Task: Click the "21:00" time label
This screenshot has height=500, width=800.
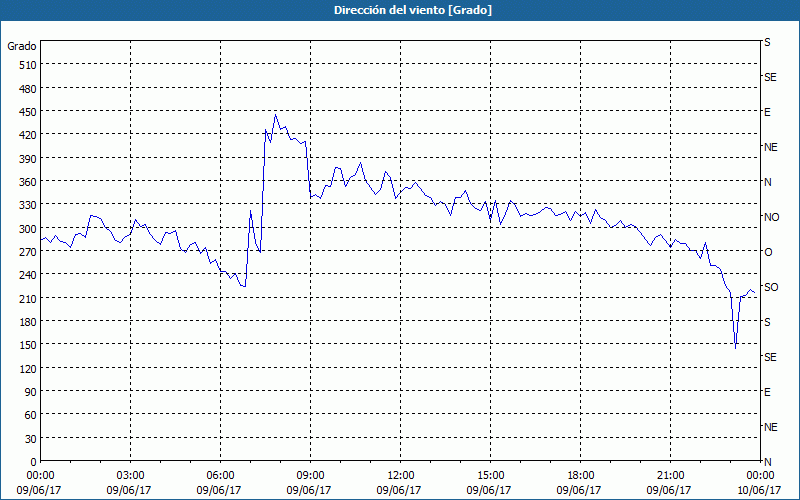Action: coord(670,476)
